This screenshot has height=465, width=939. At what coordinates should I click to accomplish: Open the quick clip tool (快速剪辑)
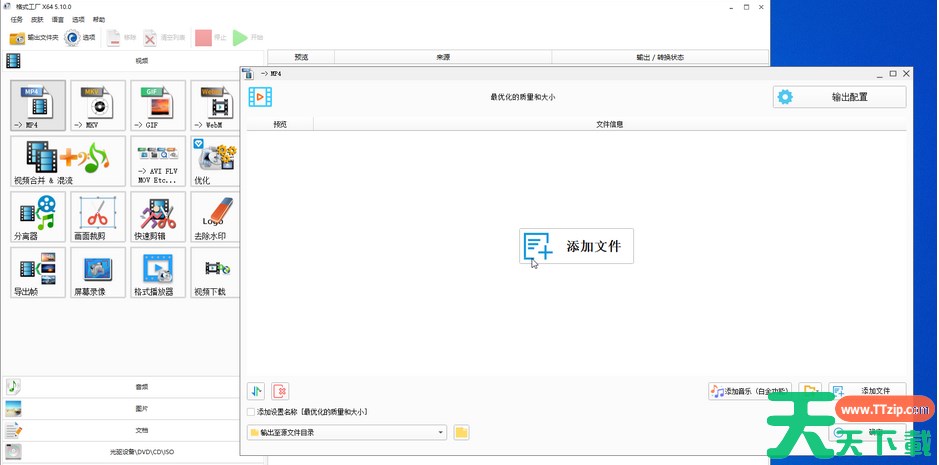(x=158, y=216)
